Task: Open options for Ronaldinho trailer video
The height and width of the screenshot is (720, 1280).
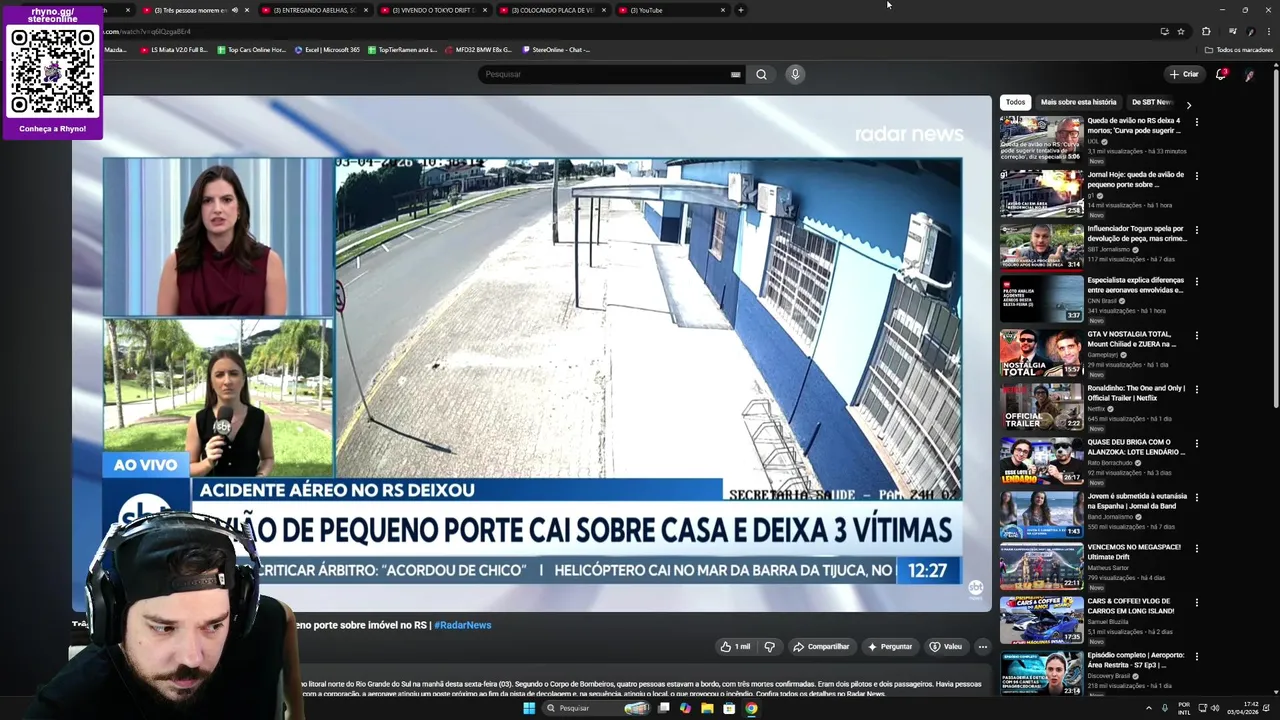Action: coord(1196,389)
